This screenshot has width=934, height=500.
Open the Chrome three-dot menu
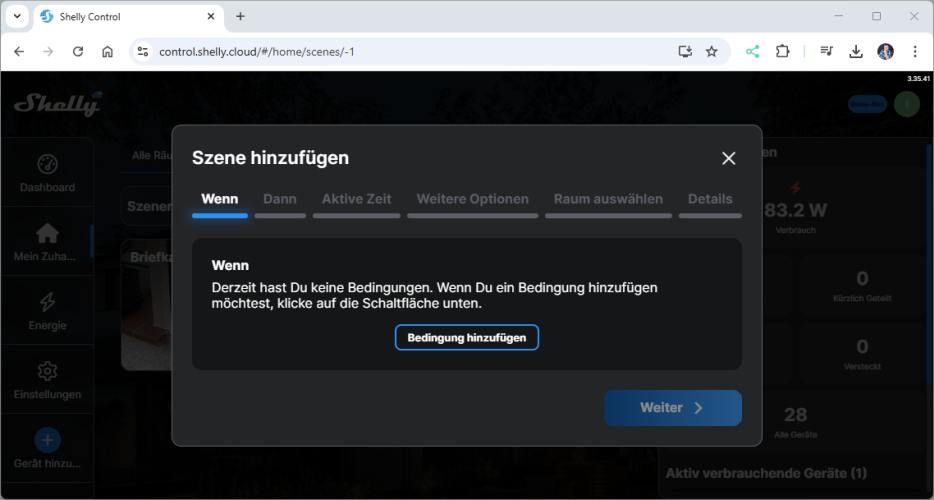[914, 51]
